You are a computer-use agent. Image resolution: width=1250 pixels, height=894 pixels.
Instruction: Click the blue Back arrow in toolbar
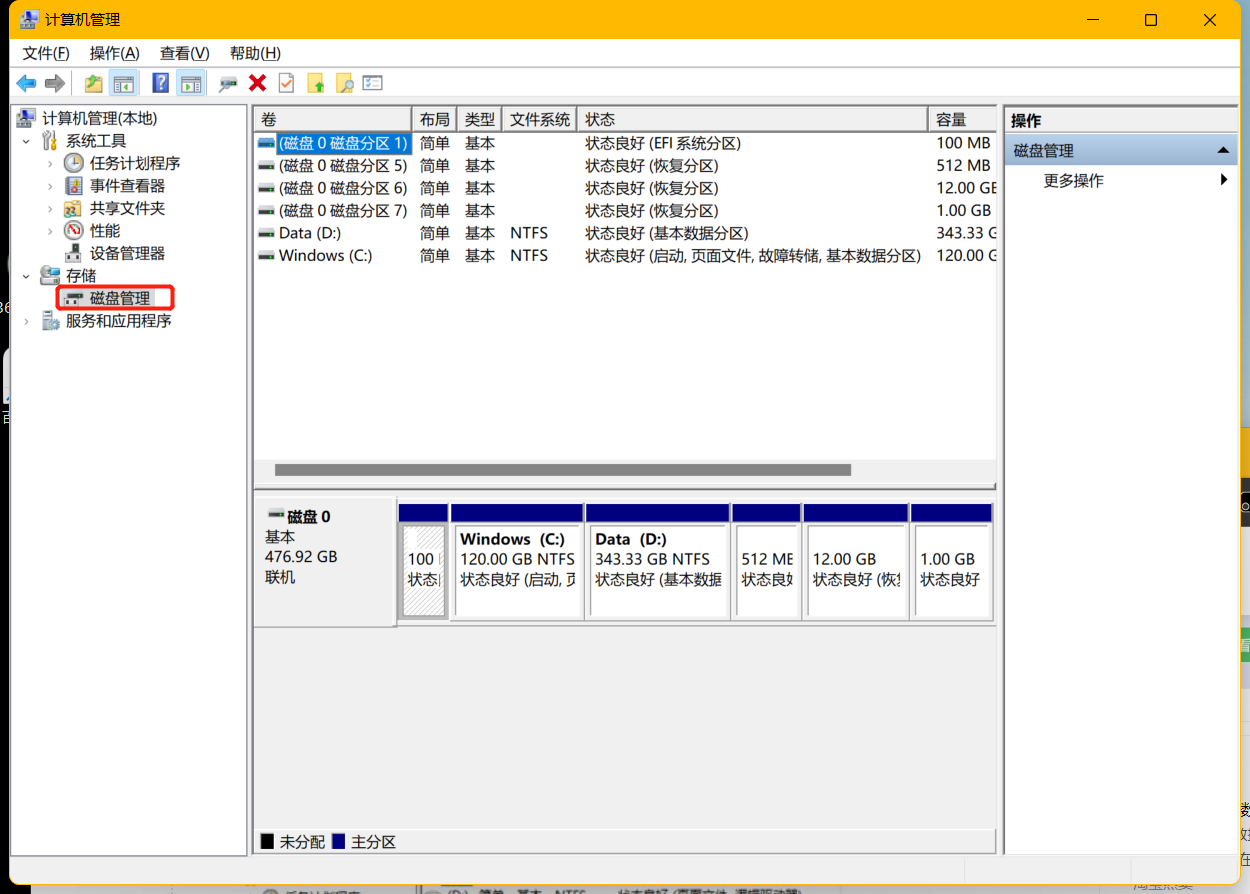(x=26, y=84)
